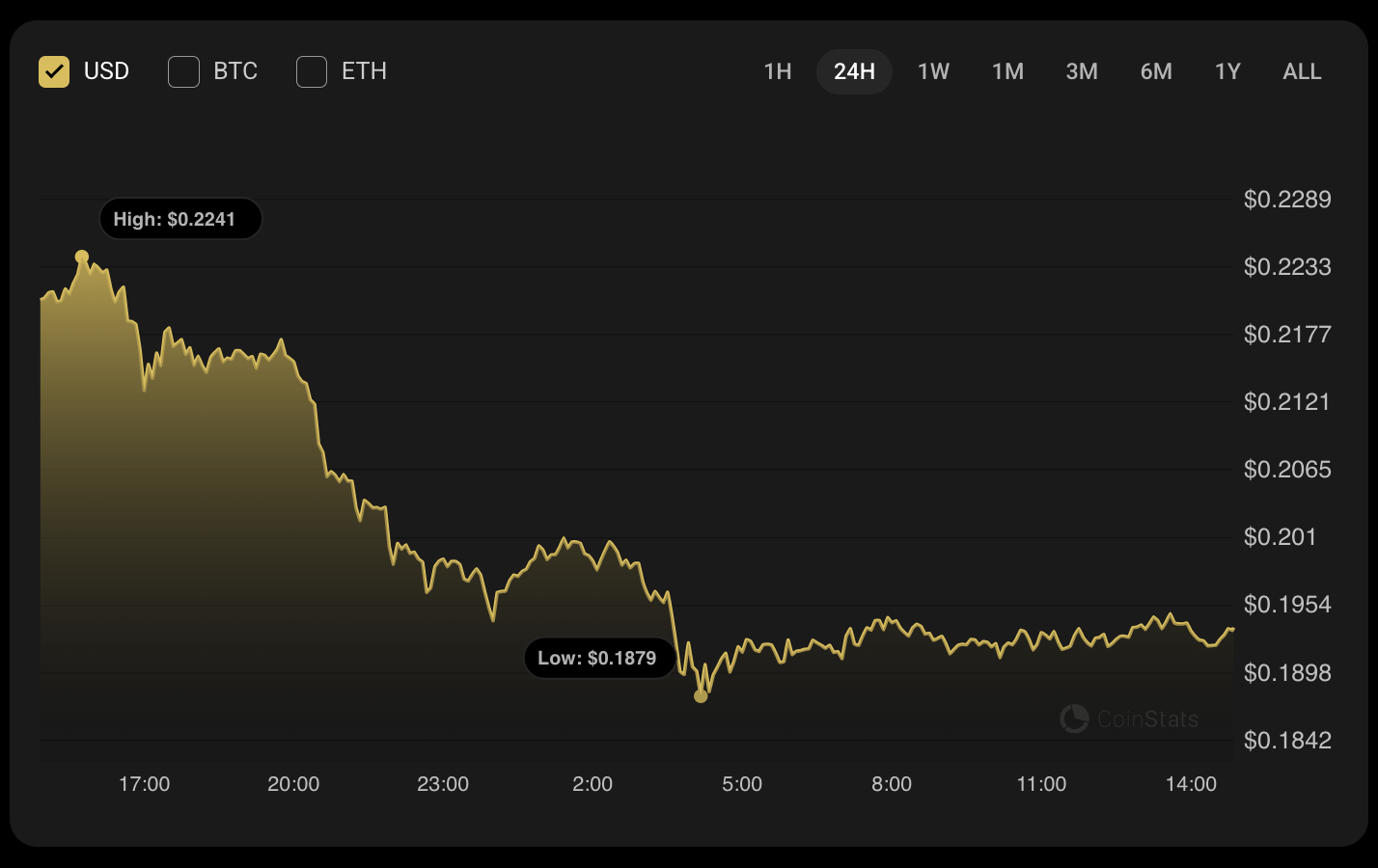Click the $0.2233 axis value
Image resolution: width=1378 pixels, height=868 pixels.
pos(1287,267)
